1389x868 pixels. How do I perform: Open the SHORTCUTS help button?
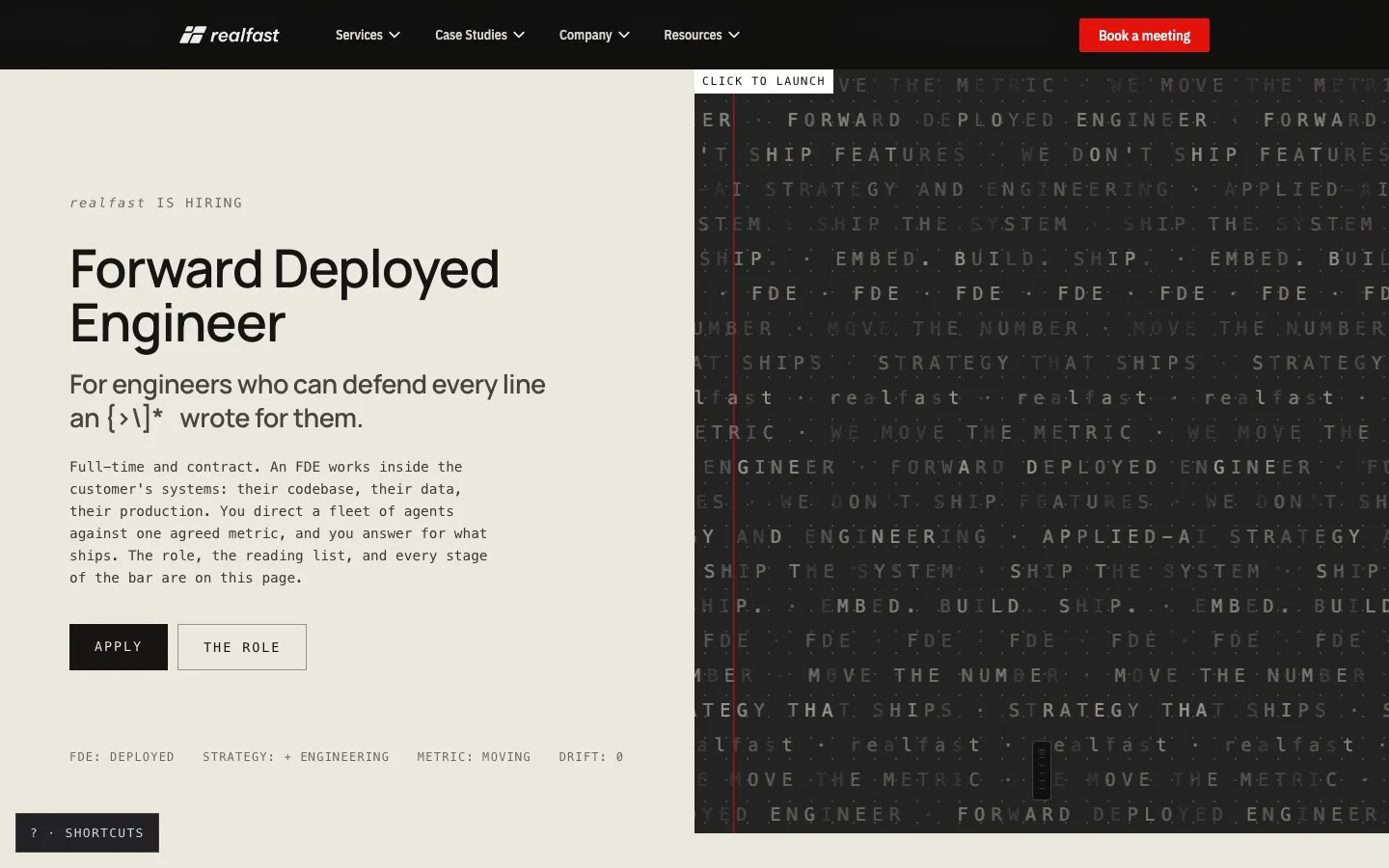point(87,833)
